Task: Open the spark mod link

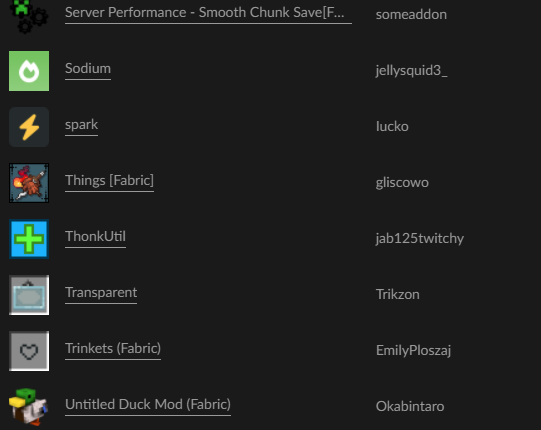Action: 81,125
